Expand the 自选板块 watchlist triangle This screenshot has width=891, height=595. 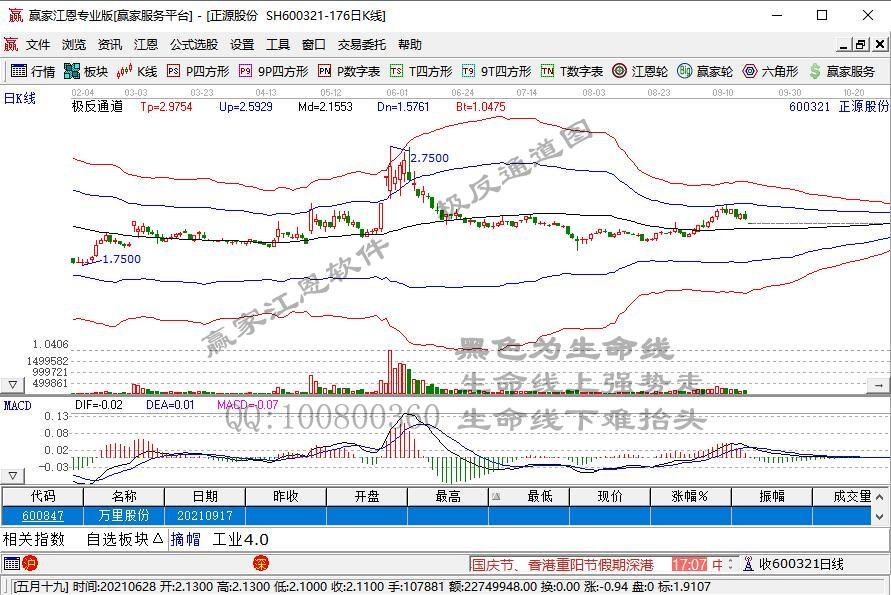click(x=158, y=539)
